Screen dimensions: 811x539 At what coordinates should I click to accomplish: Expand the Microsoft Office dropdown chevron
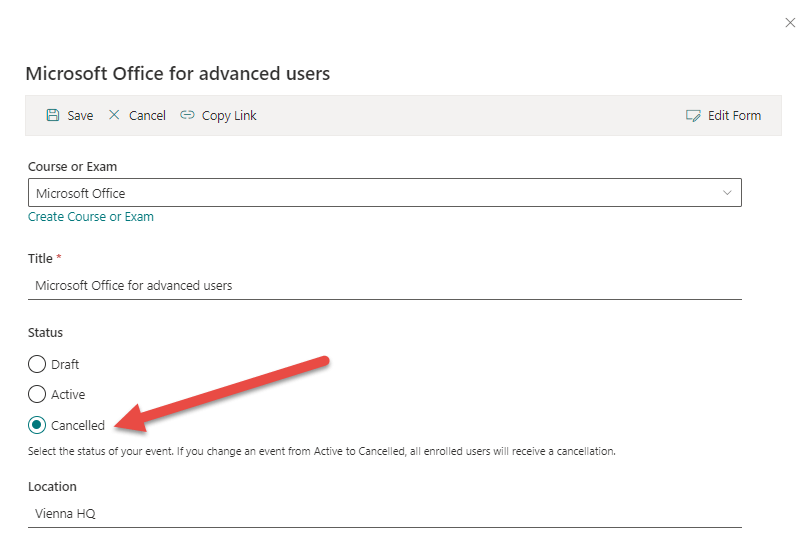[x=727, y=193]
